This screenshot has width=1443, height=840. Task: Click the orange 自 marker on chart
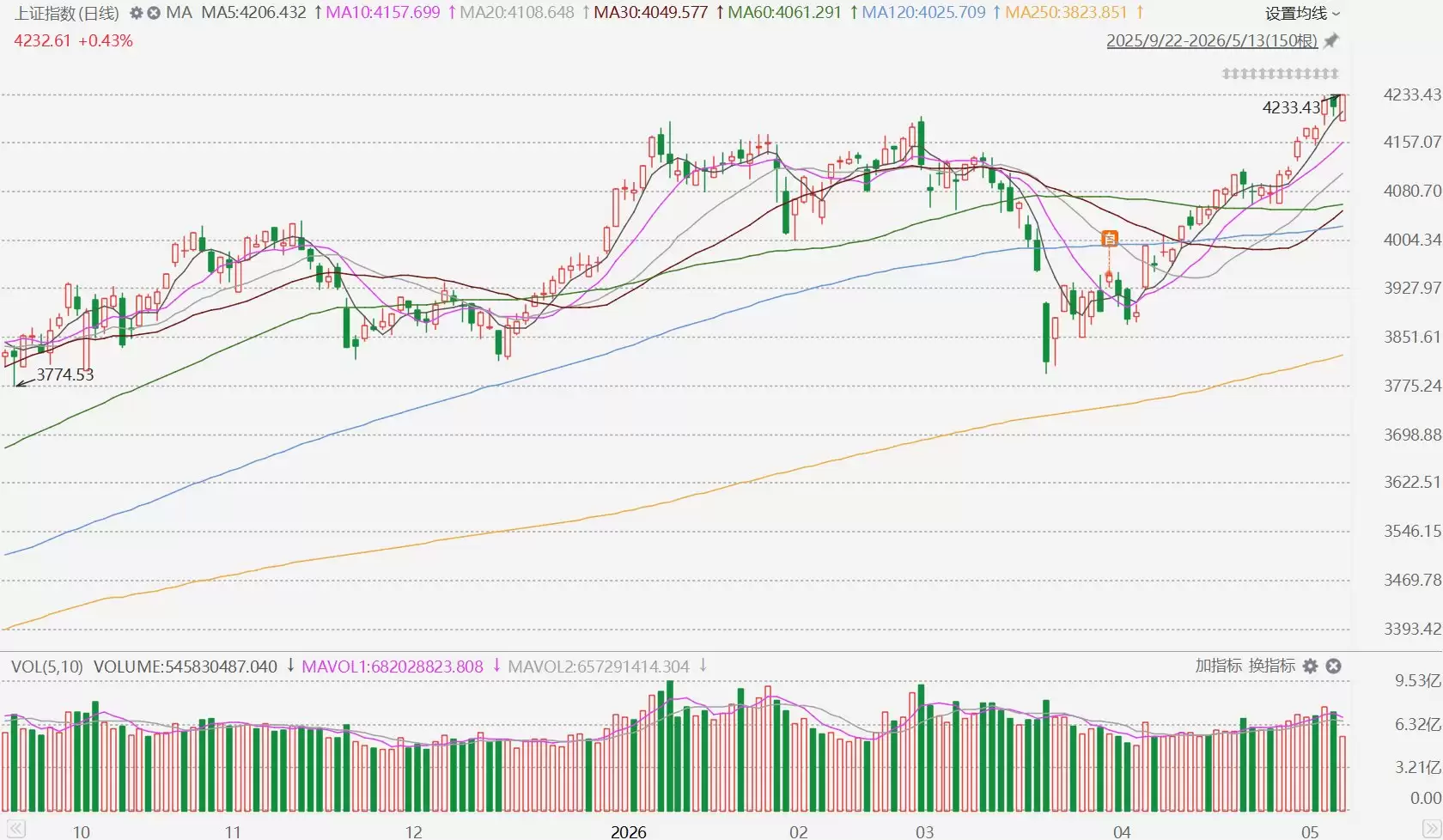pyautogui.click(x=1109, y=239)
